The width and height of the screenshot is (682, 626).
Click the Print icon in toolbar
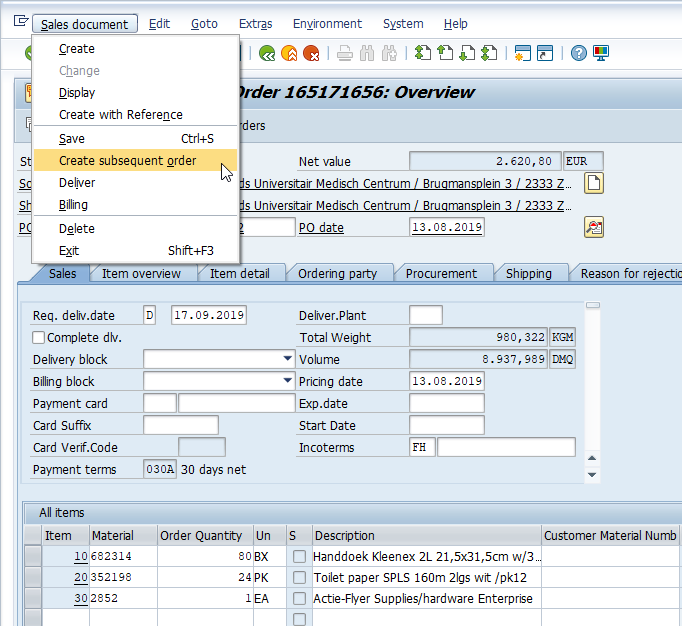[x=345, y=54]
